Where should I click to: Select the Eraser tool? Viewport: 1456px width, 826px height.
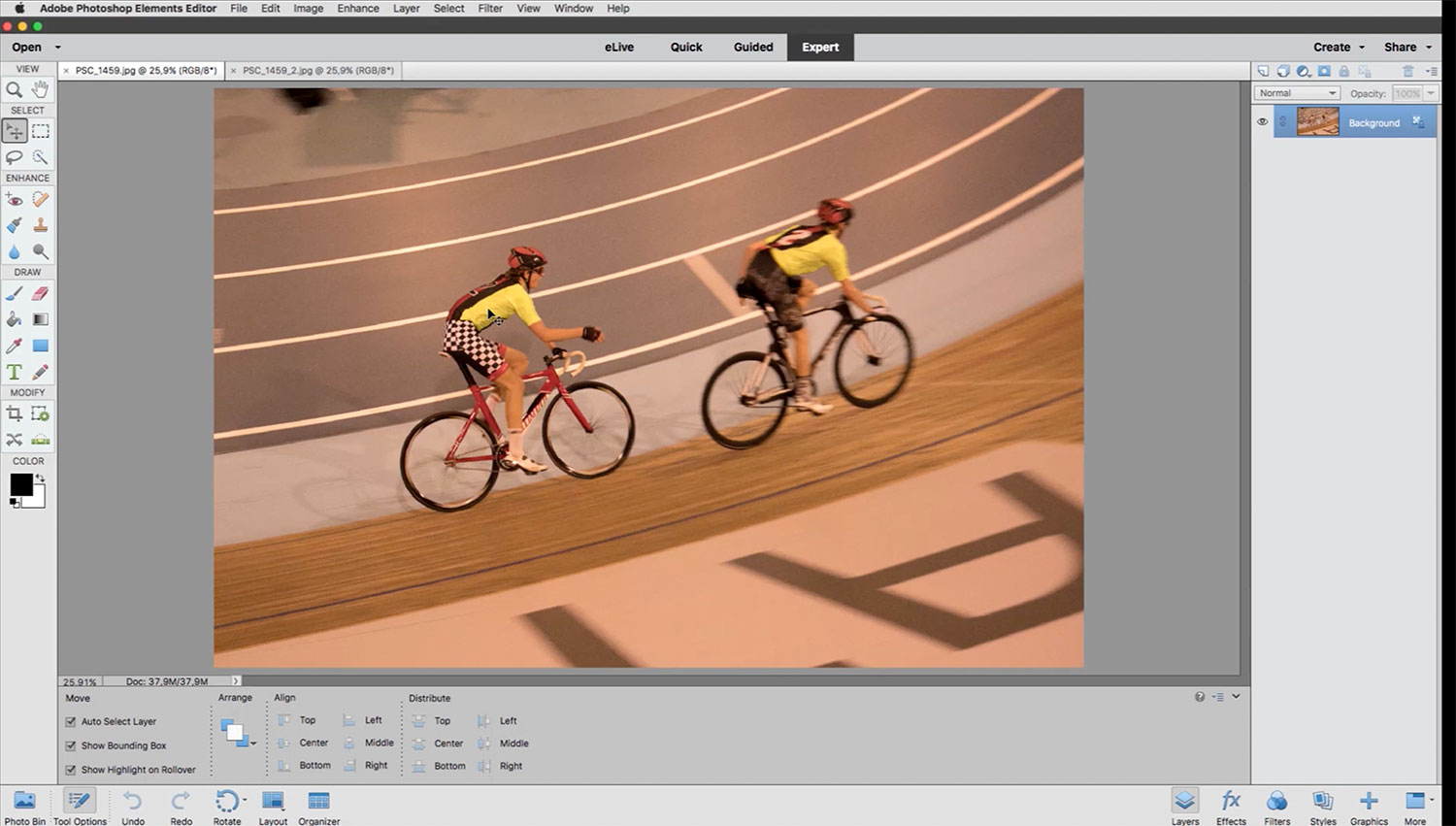point(41,293)
